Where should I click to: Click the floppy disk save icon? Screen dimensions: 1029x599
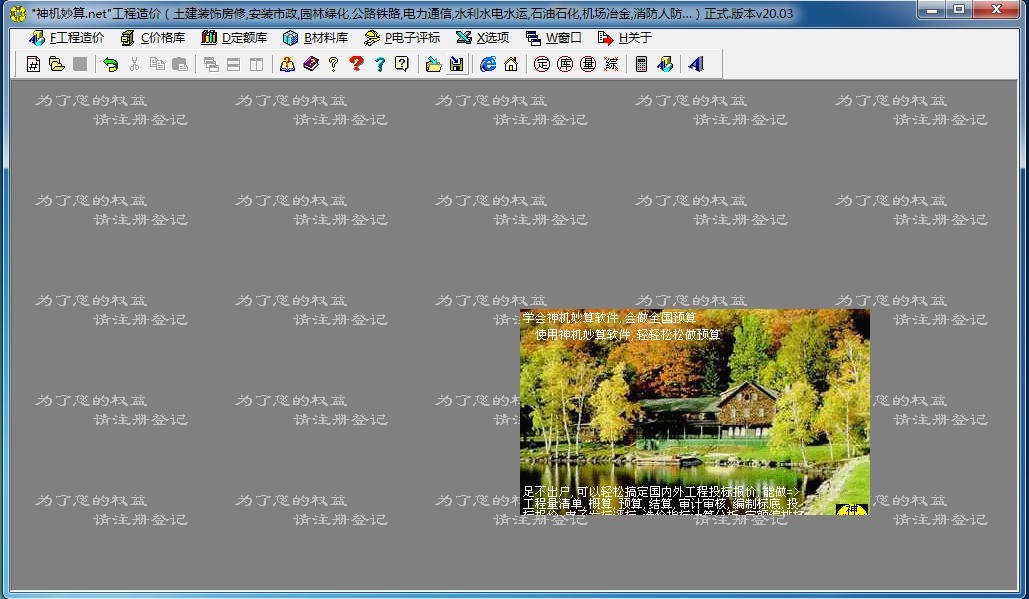tap(457, 64)
